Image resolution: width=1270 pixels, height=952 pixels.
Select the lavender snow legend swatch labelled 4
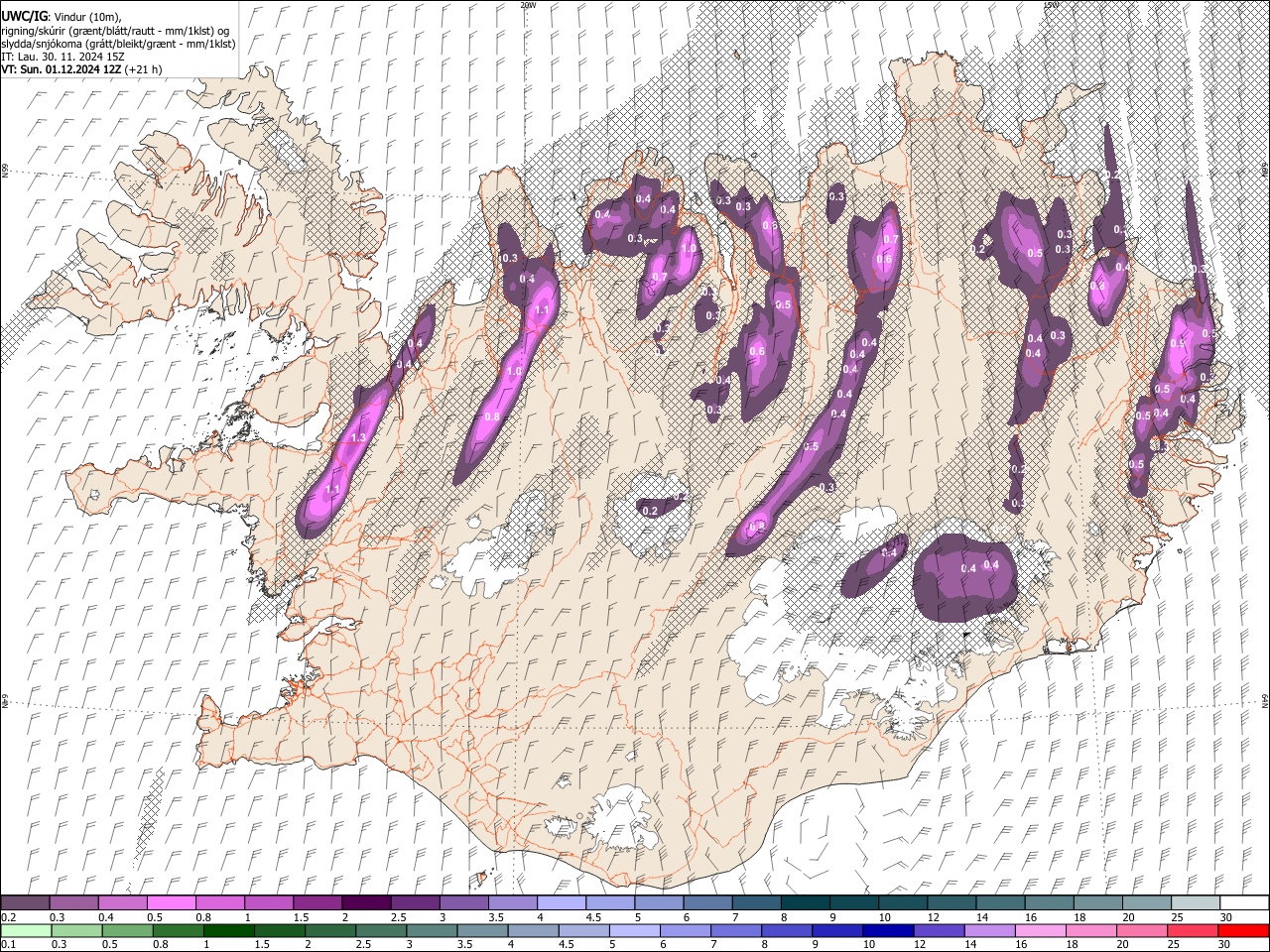[562, 903]
